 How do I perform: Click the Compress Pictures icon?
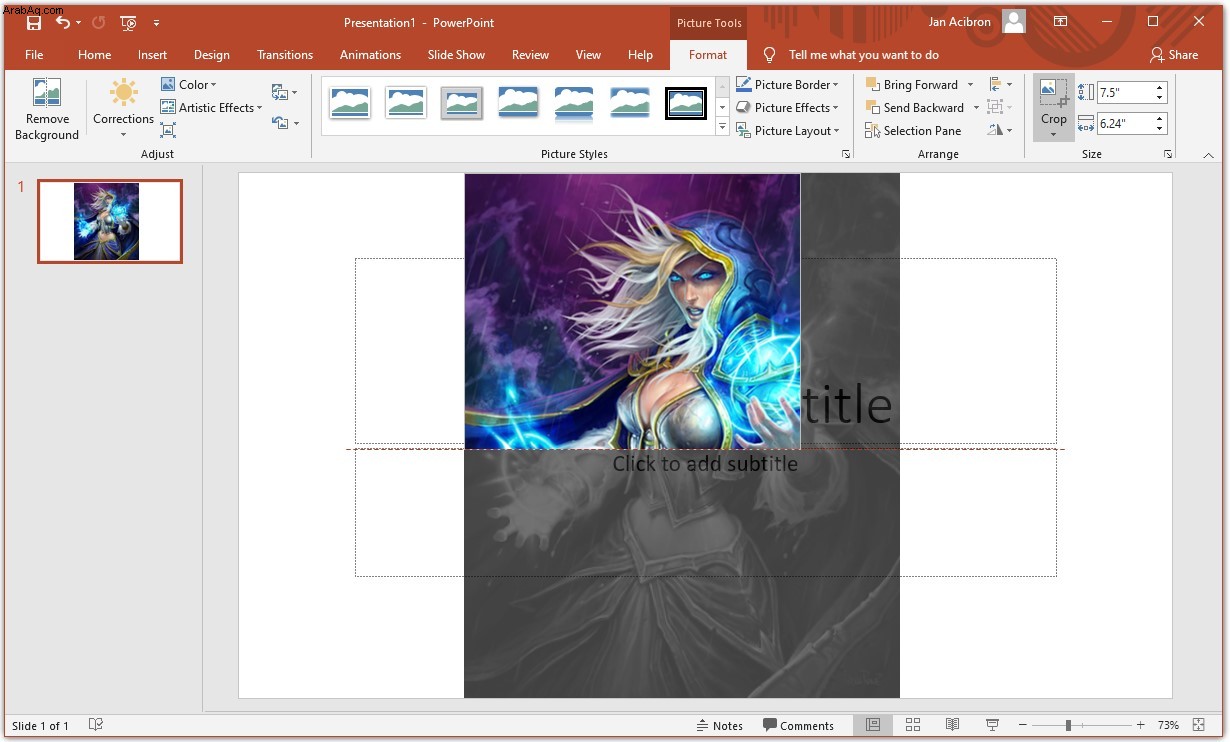click(x=168, y=130)
